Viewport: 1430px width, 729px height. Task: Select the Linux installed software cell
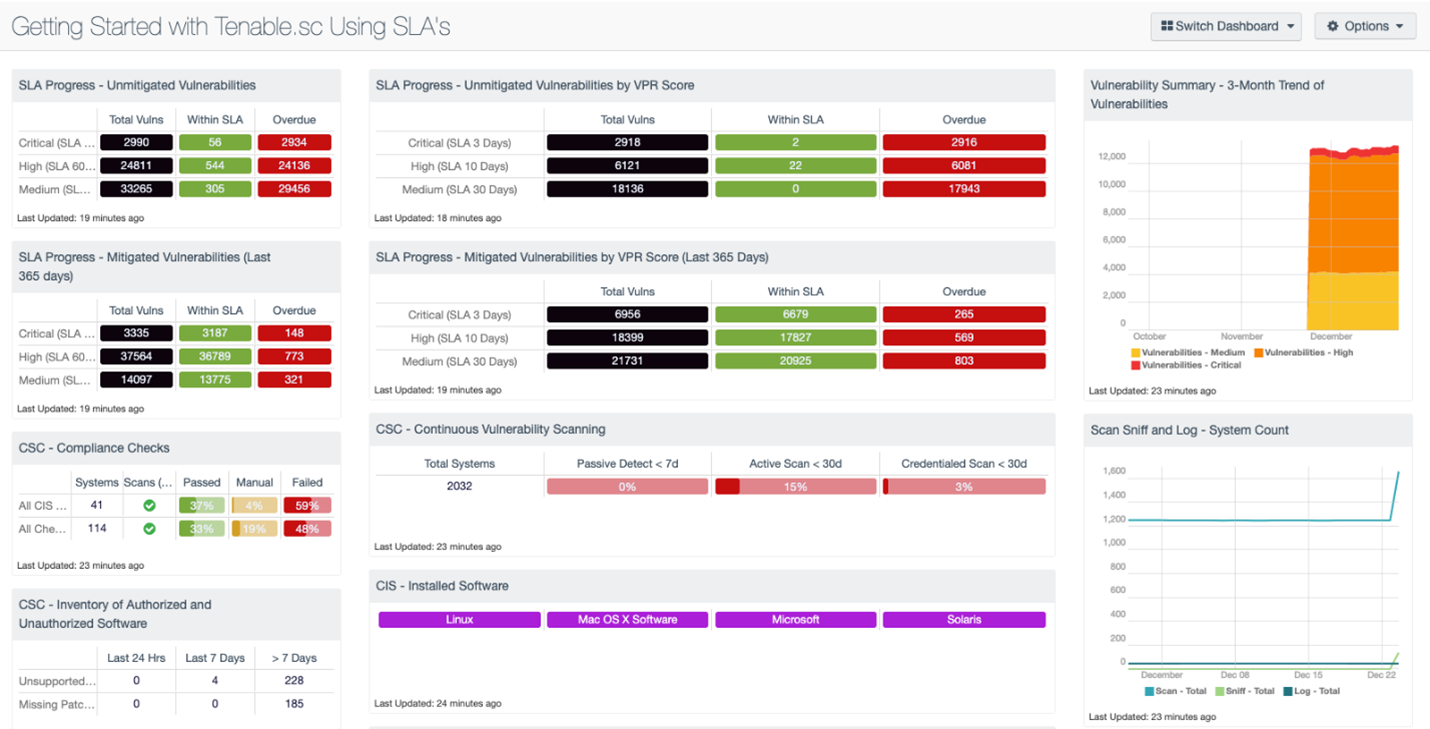(x=459, y=620)
